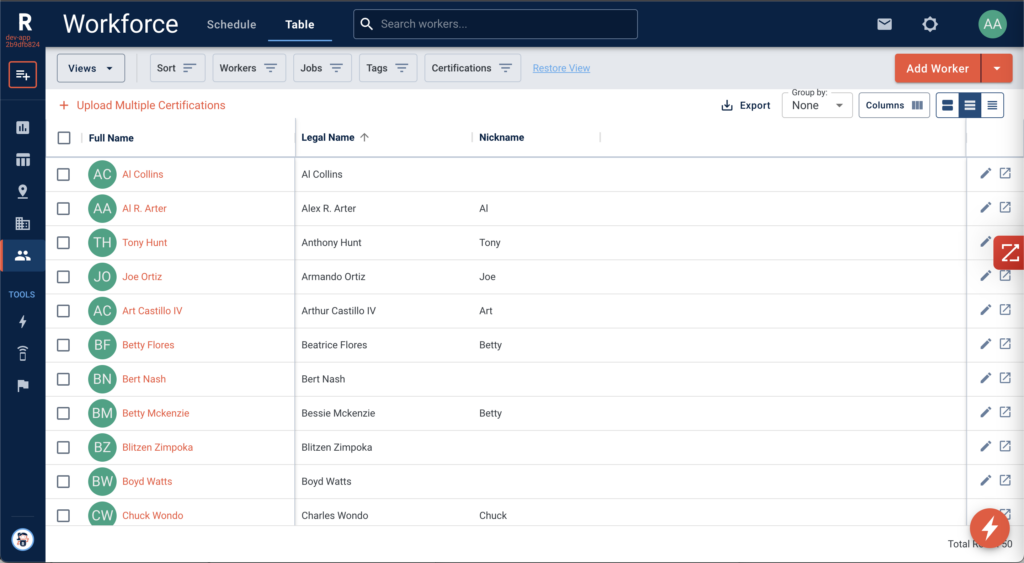Image resolution: width=1024 pixels, height=563 pixels.
Task: Check the Betty Flores row checkbox
Action: coord(63,345)
